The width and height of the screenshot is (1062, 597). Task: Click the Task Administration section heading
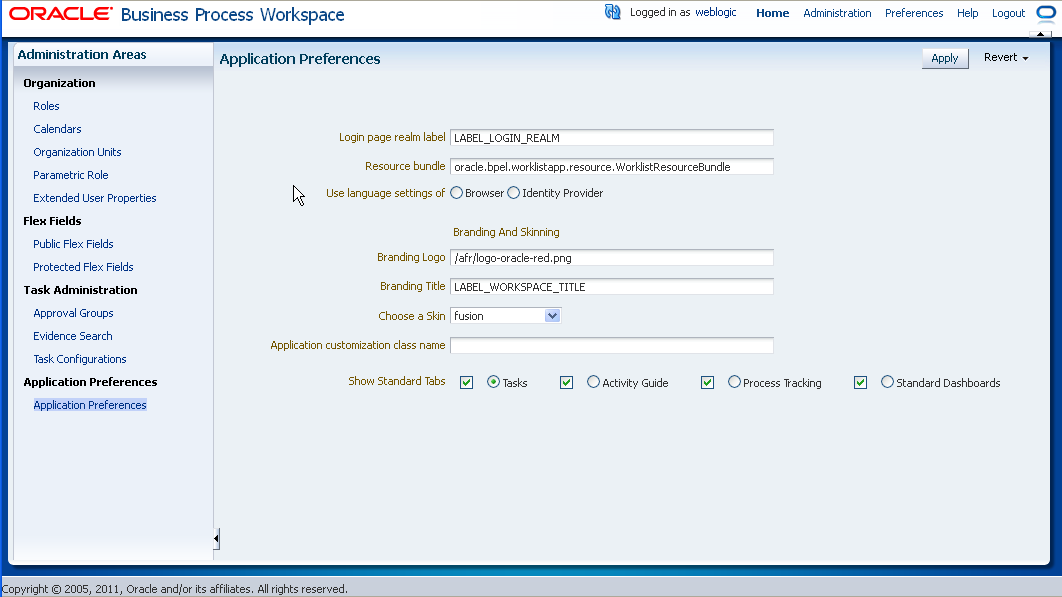coord(81,291)
